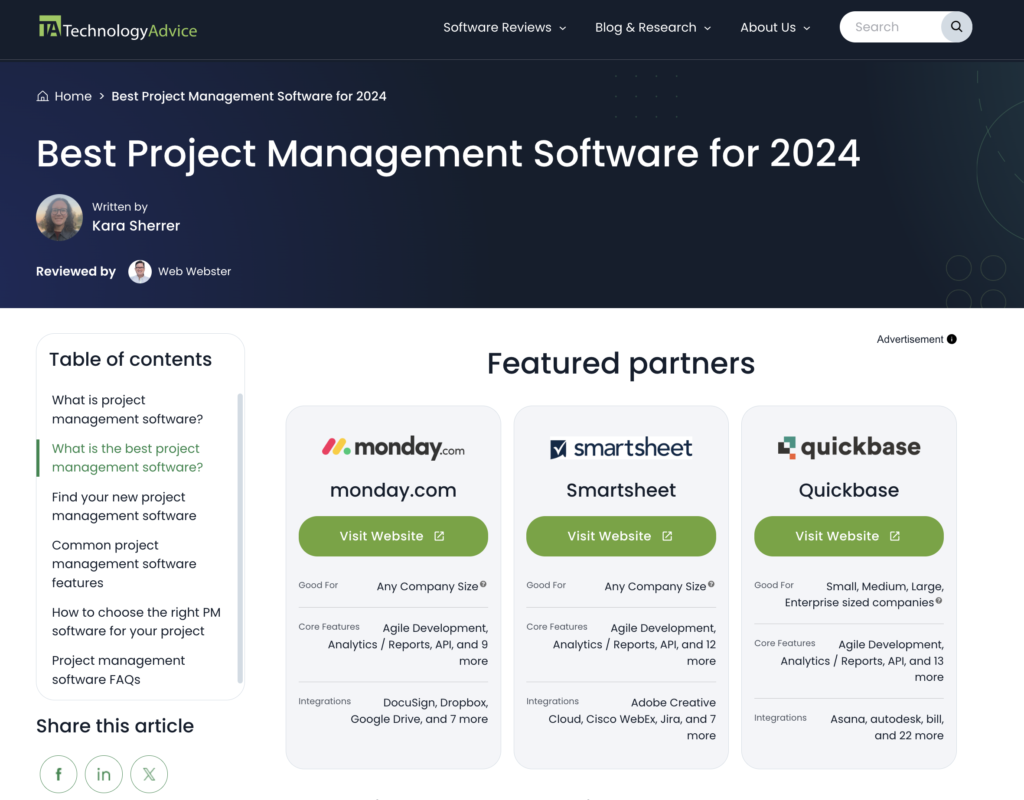Click the Quickbase logo
1024x800 pixels.
(x=849, y=447)
